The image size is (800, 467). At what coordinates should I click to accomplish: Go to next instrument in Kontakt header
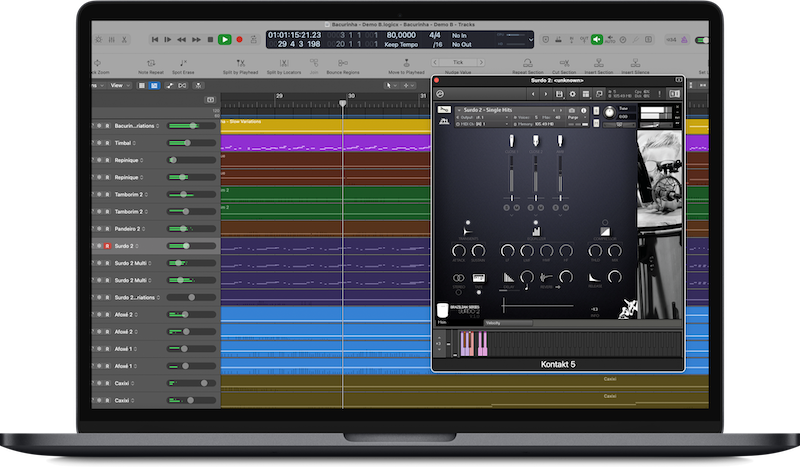545,94
